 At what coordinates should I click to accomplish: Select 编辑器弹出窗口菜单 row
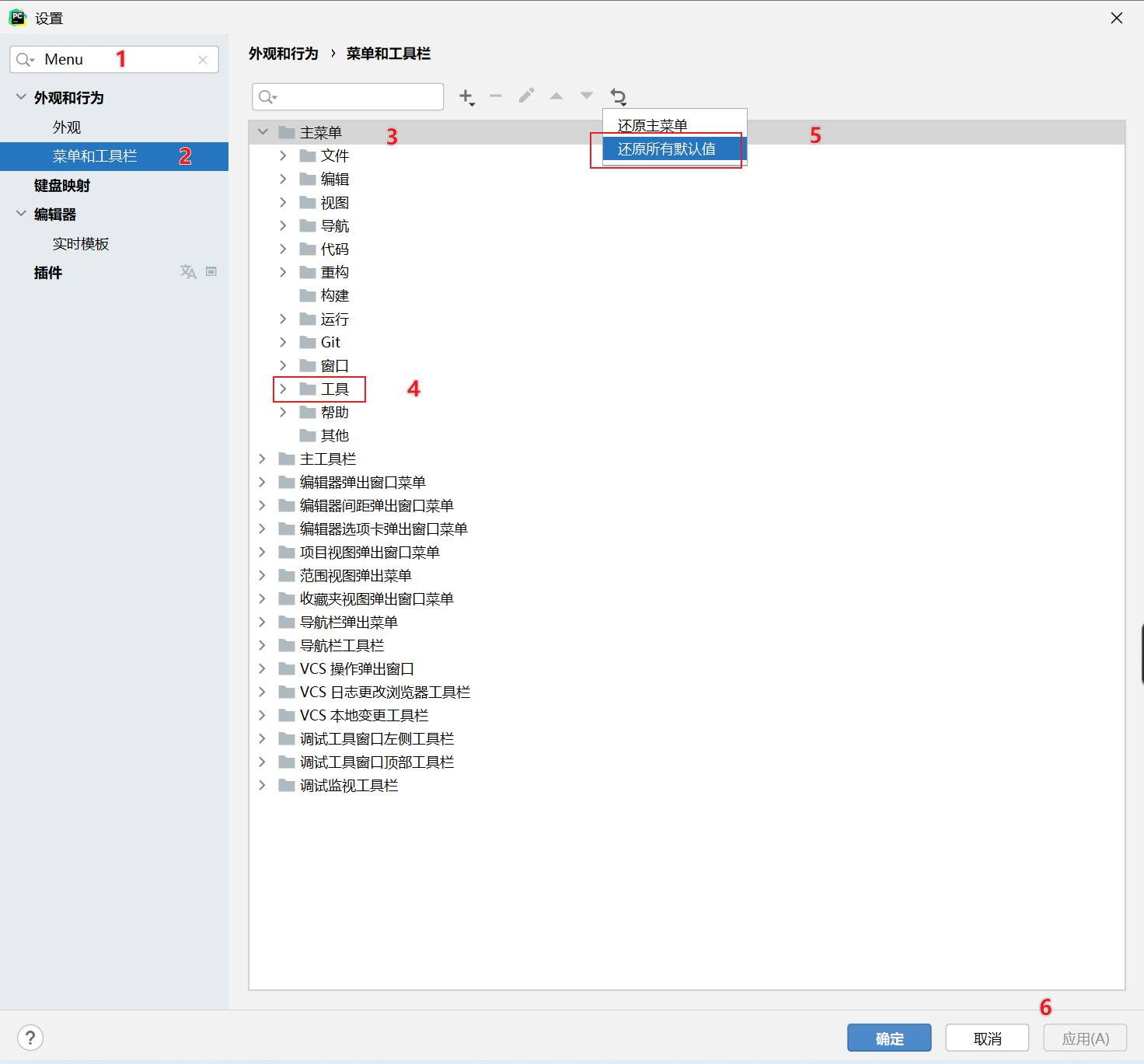(687, 482)
